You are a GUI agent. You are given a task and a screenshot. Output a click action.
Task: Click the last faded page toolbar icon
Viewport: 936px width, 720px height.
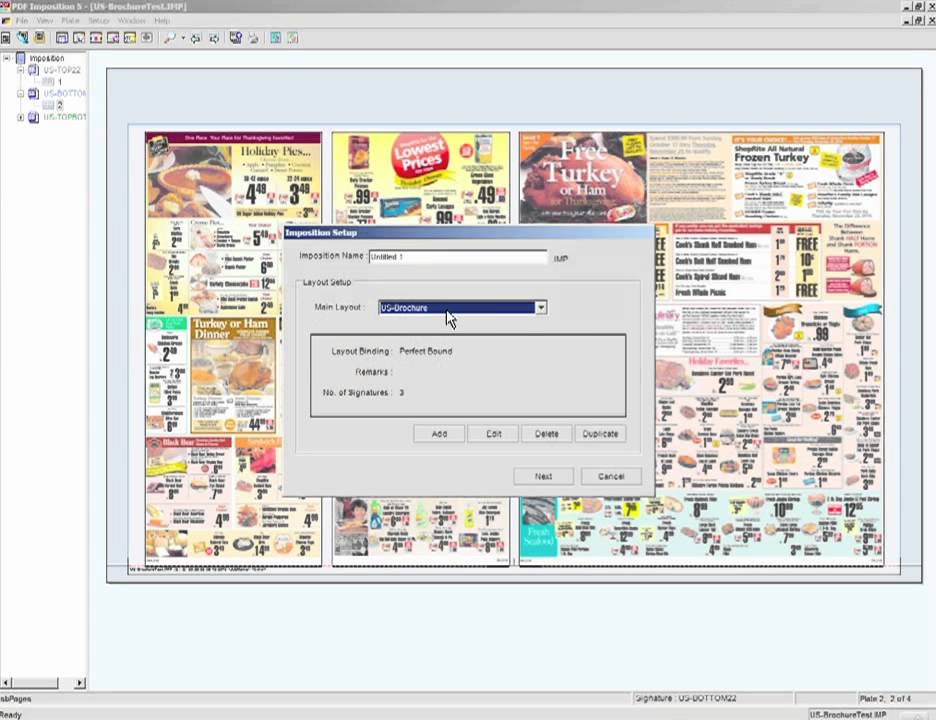click(x=293, y=38)
